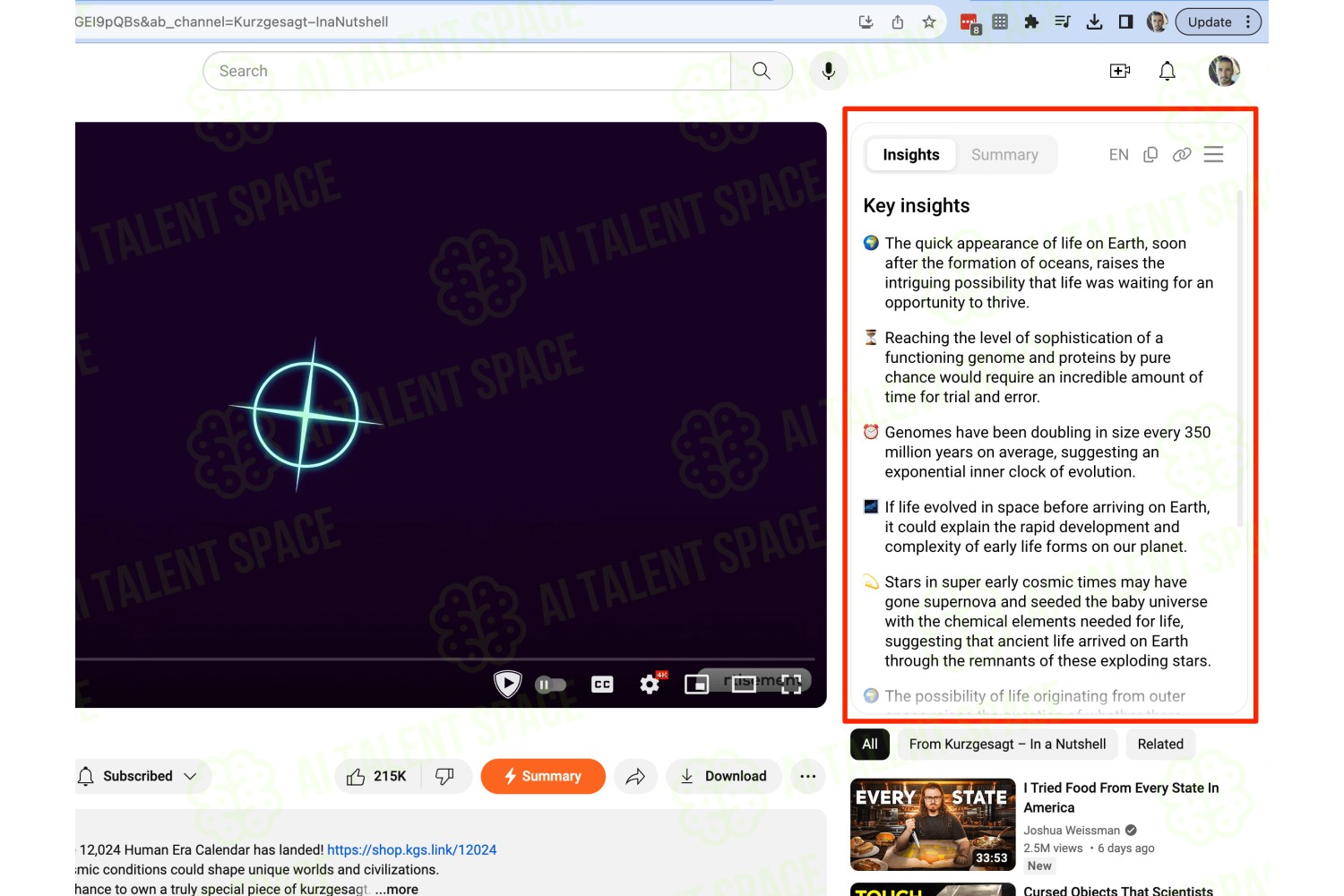Image resolution: width=1344 pixels, height=896 pixels.
Task: Switch to the Insights tab
Action: 911,155
